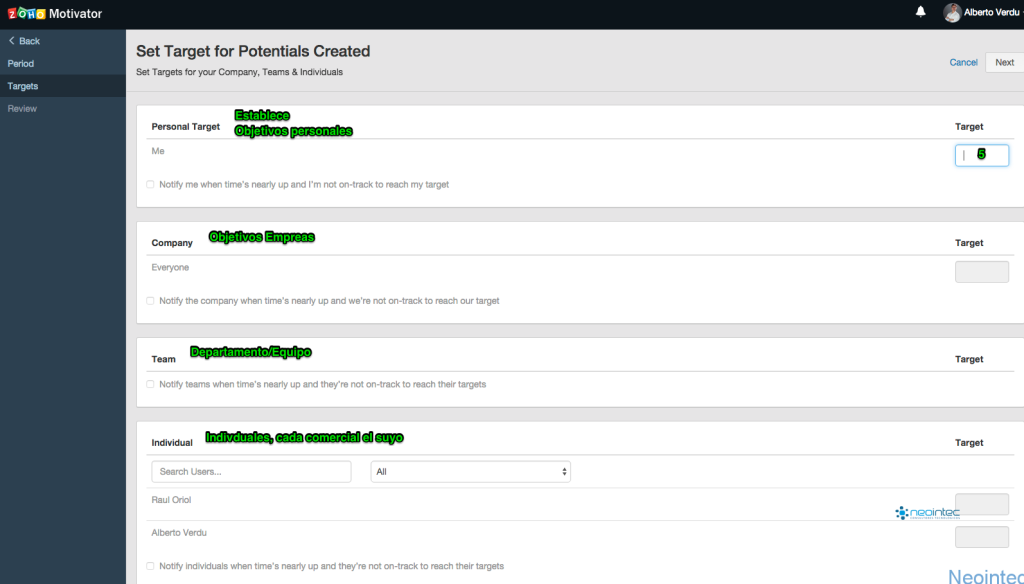Focus the personal target field for Me

[982, 155]
